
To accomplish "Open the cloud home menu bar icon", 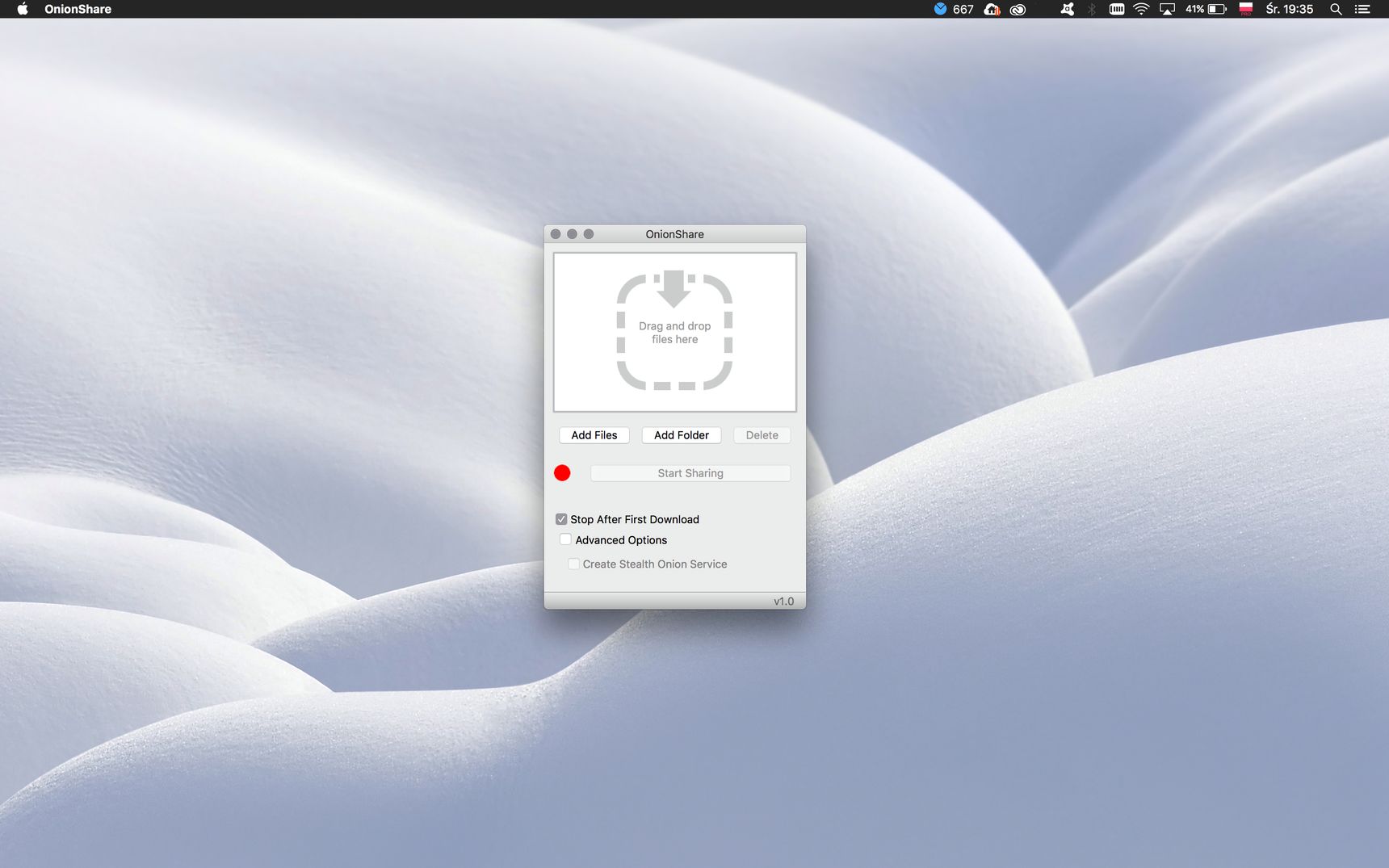I will (x=992, y=9).
